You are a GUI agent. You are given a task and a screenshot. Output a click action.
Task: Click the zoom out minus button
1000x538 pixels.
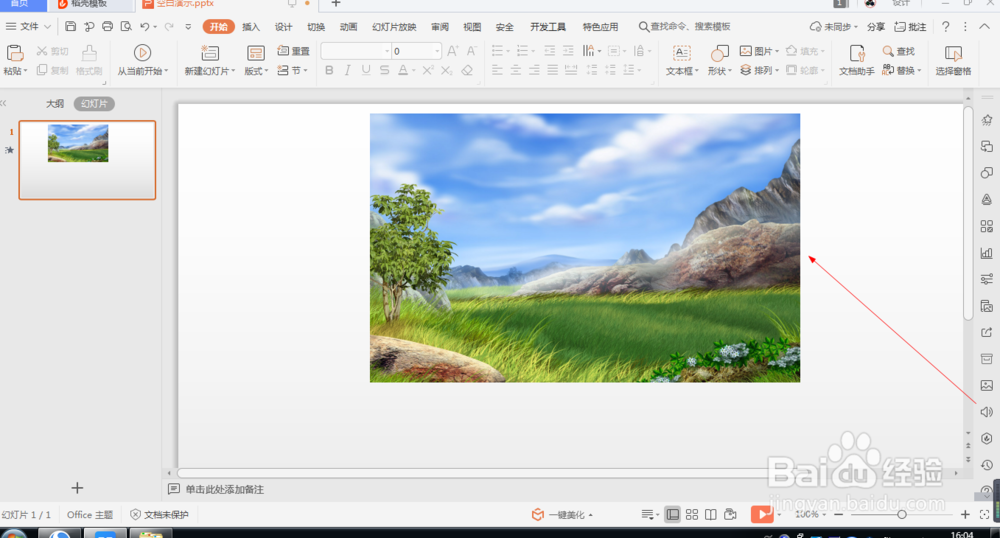coord(839,514)
